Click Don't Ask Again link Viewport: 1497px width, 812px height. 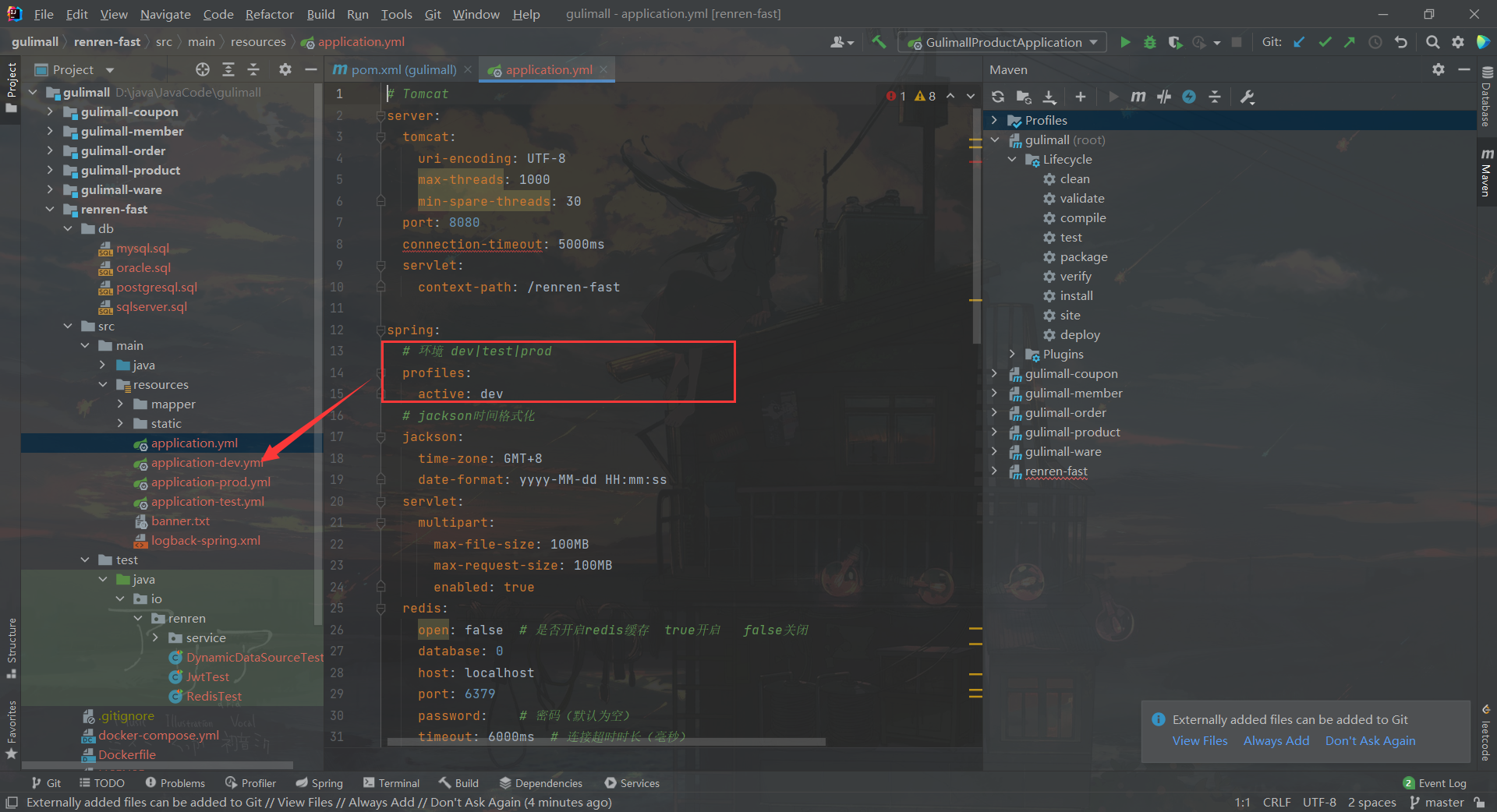point(1370,740)
